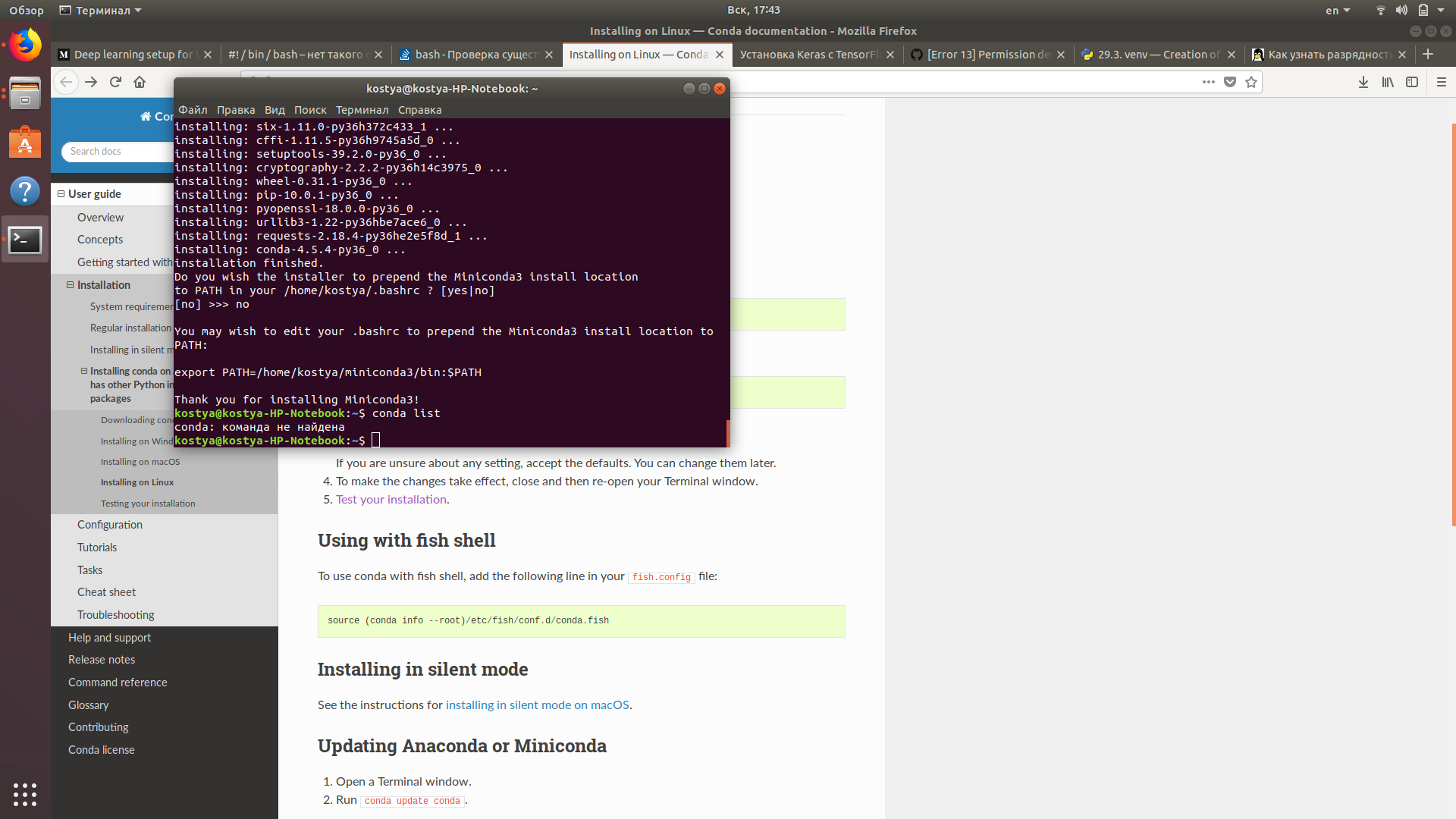Image resolution: width=1456 pixels, height=819 pixels.
Task: Open Conda license sidebar entry
Action: coord(102,749)
